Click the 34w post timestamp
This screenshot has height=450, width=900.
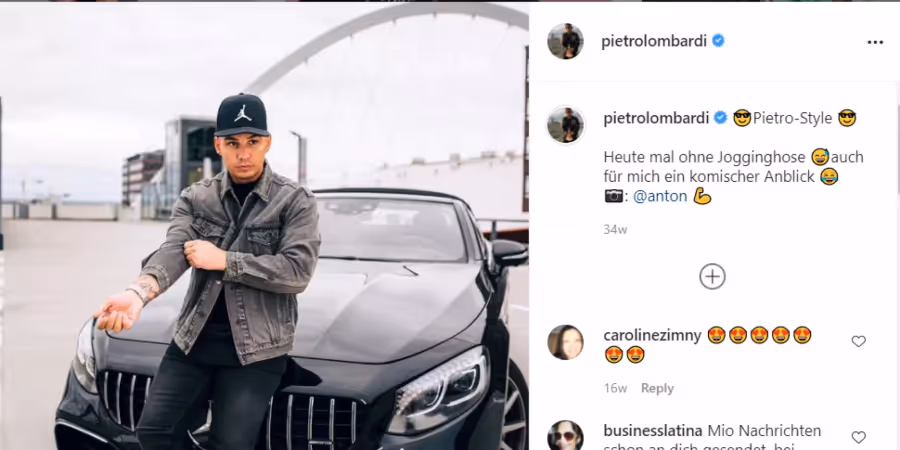coord(615,230)
